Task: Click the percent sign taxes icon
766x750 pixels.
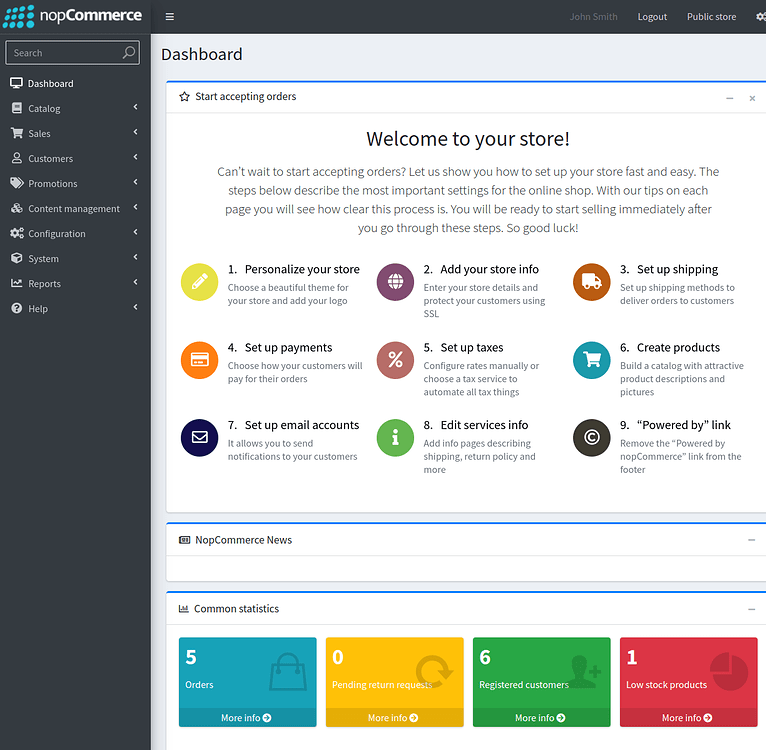Action: pos(395,360)
